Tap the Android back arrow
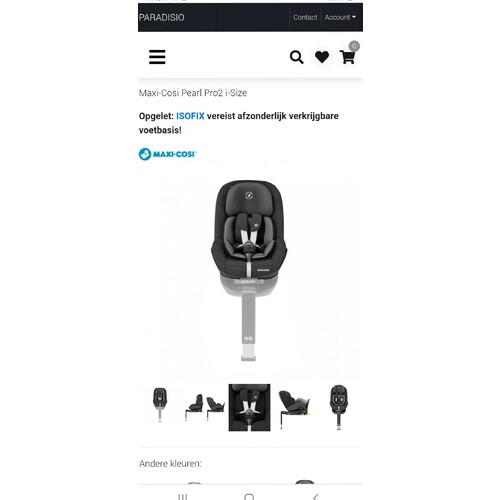Viewport: 500px width, 500px height. coord(316,497)
